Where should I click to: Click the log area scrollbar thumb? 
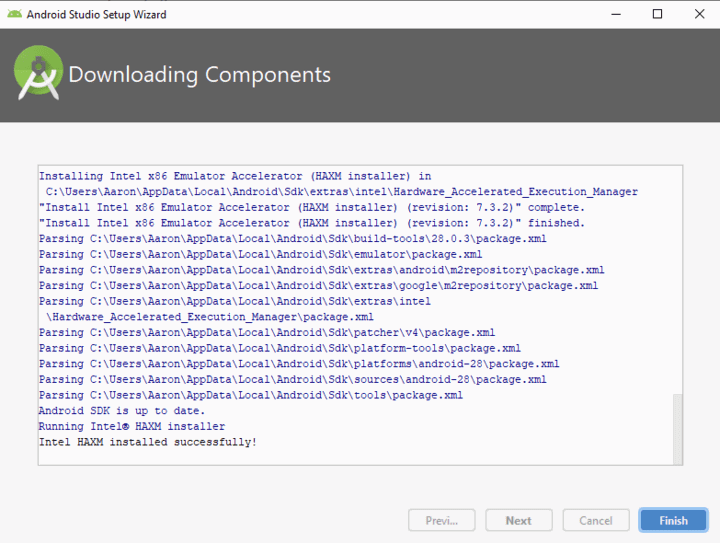(x=677, y=429)
